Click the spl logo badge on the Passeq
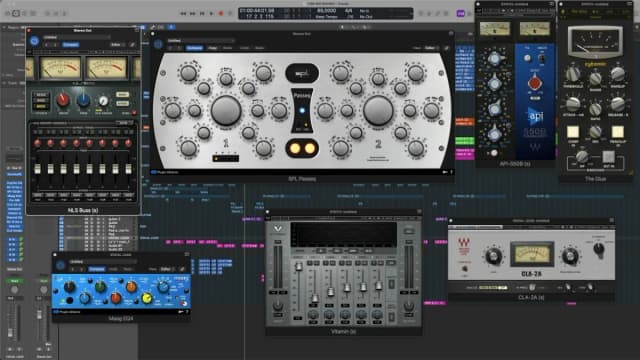The height and width of the screenshot is (360, 640). pos(302,73)
